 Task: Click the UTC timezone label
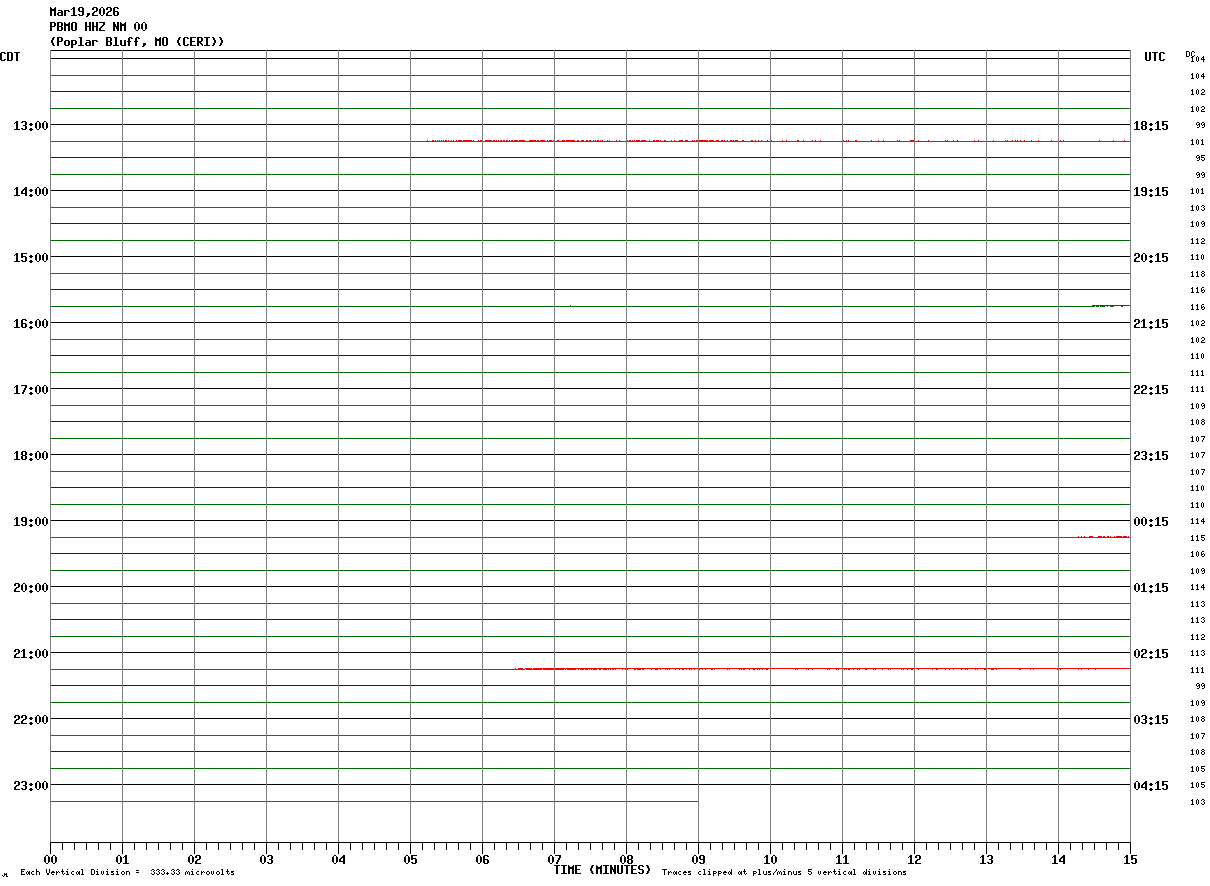(1155, 57)
